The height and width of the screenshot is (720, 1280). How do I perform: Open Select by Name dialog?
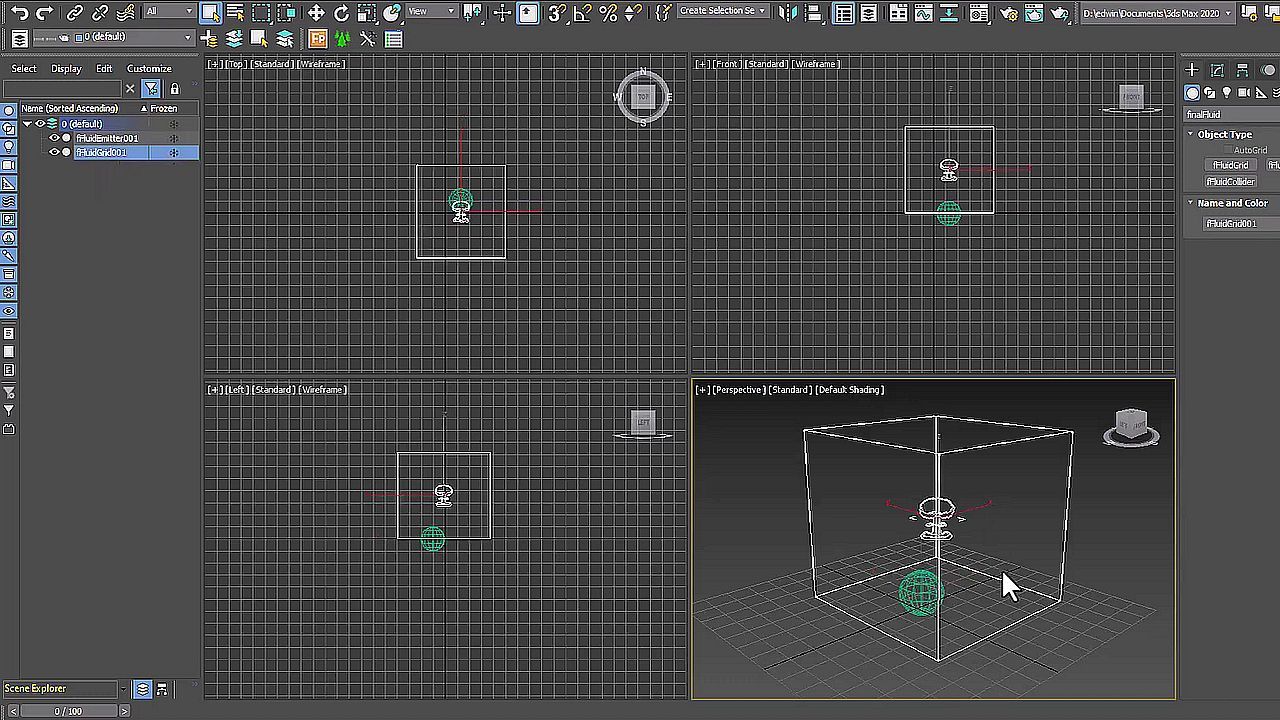[x=233, y=11]
